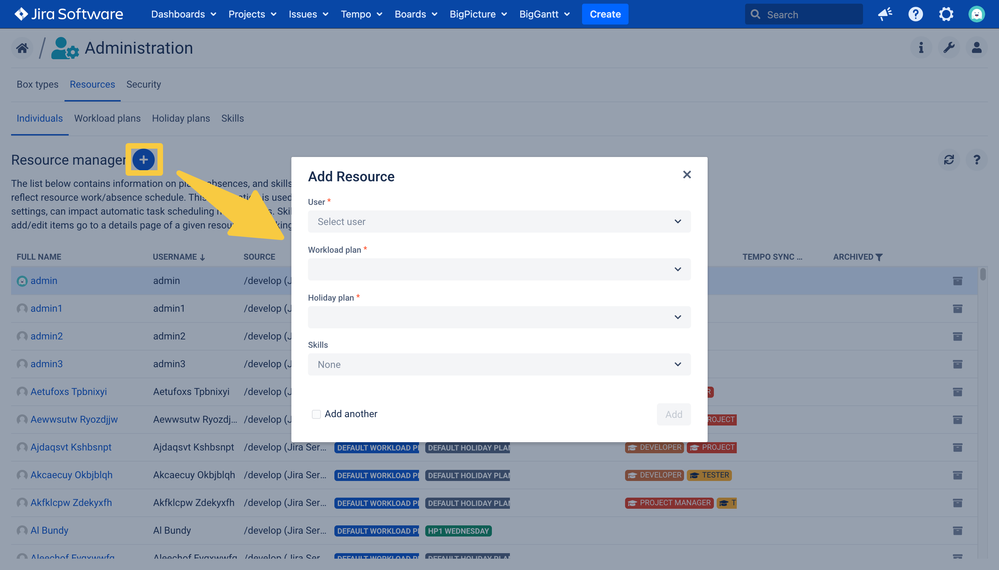
Task: Open the Select user dropdown
Action: pos(499,222)
